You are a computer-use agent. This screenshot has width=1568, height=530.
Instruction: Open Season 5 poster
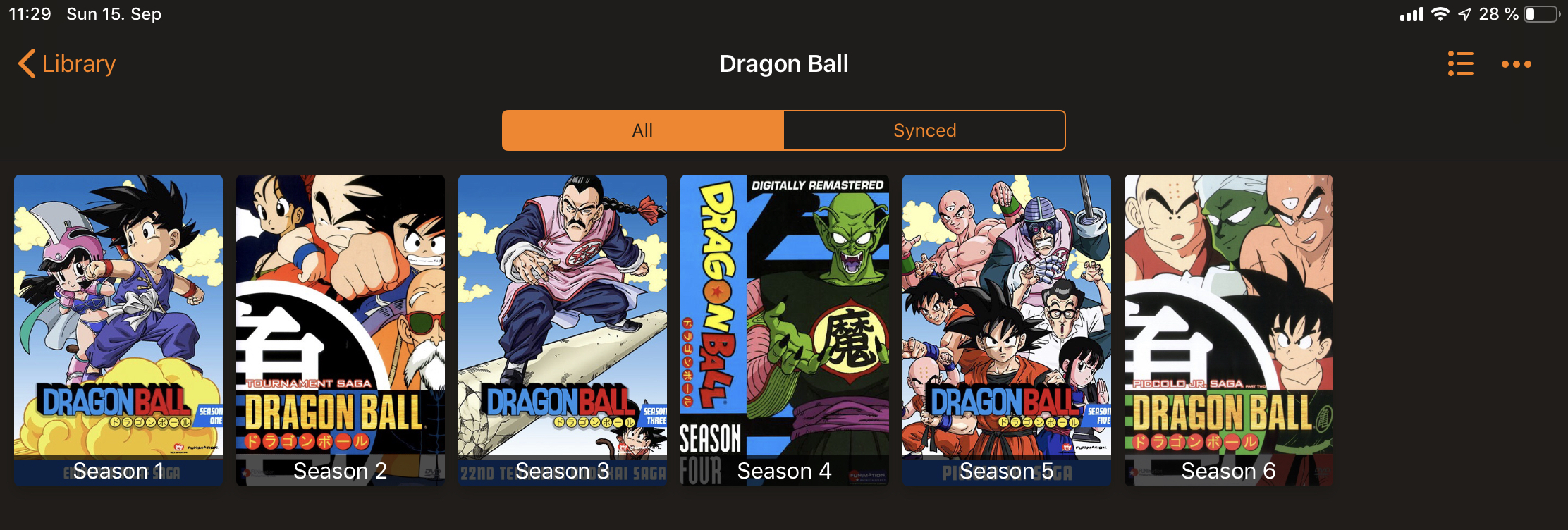tap(1007, 330)
